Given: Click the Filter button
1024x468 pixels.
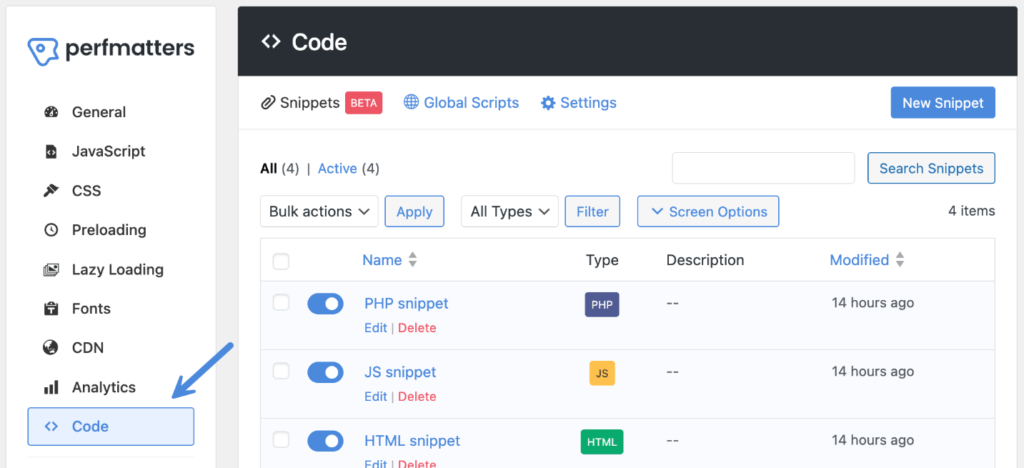Looking at the screenshot, I should (592, 211).
